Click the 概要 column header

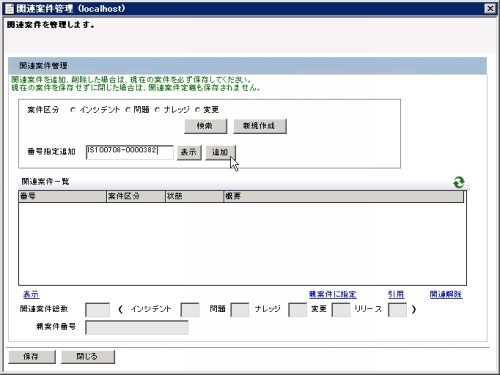point(343,196)
